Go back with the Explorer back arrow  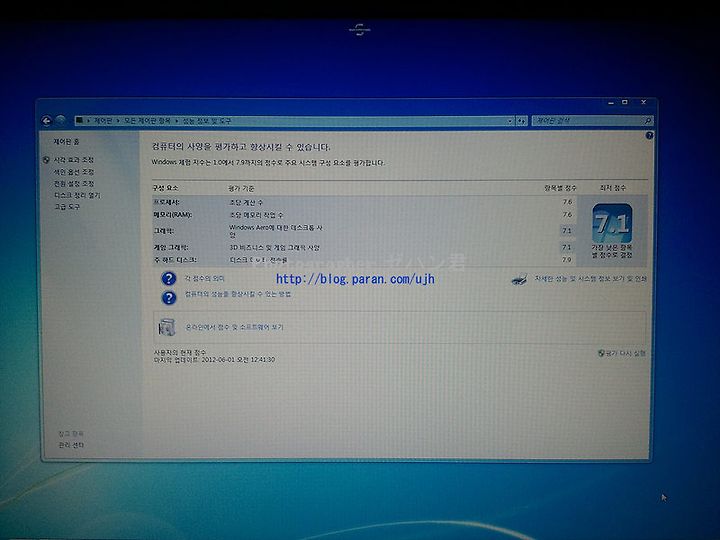point(46,120)
